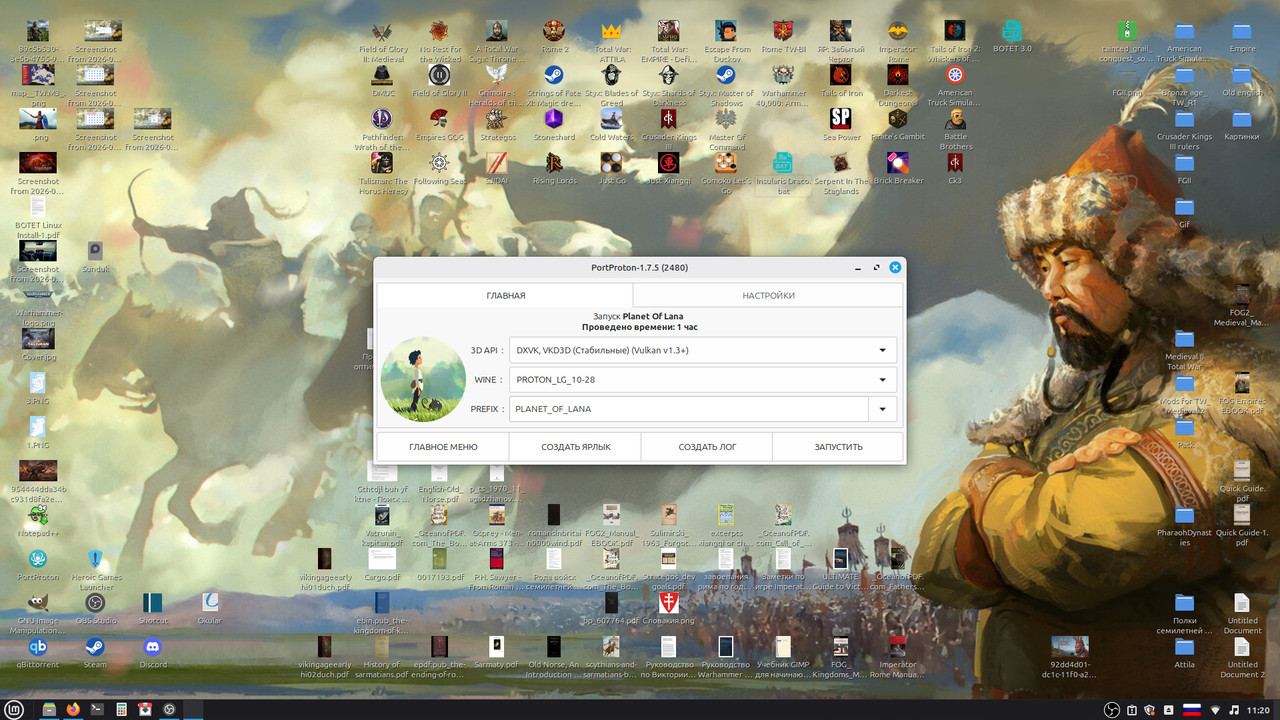Open the Calculator from the taskbar
This screenshot has height=720, width=1280.
point(121,709)
